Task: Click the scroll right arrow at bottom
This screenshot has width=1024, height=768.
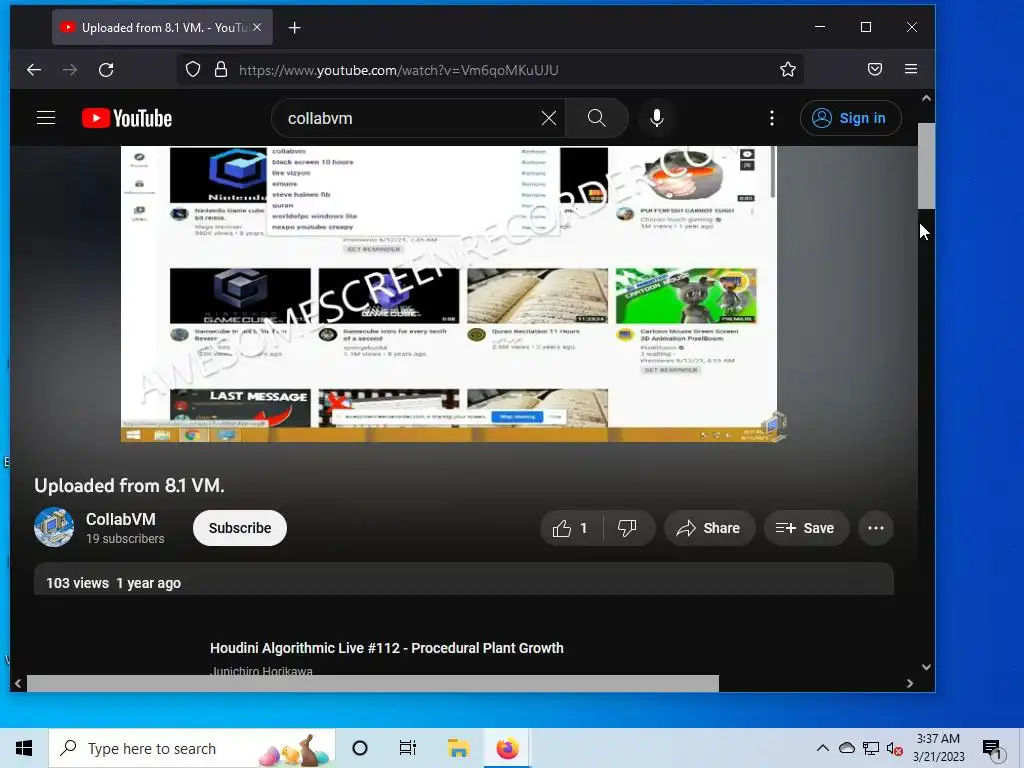Action: (x=910, y=683)
